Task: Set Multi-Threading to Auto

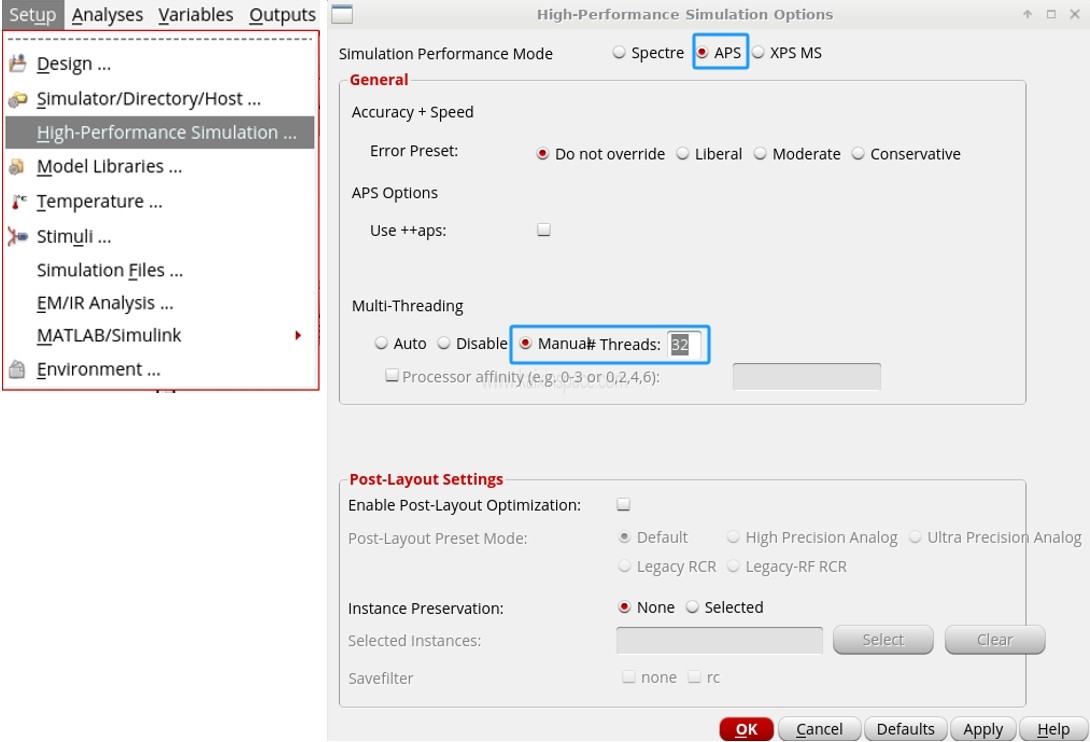Action: (381, 343)
